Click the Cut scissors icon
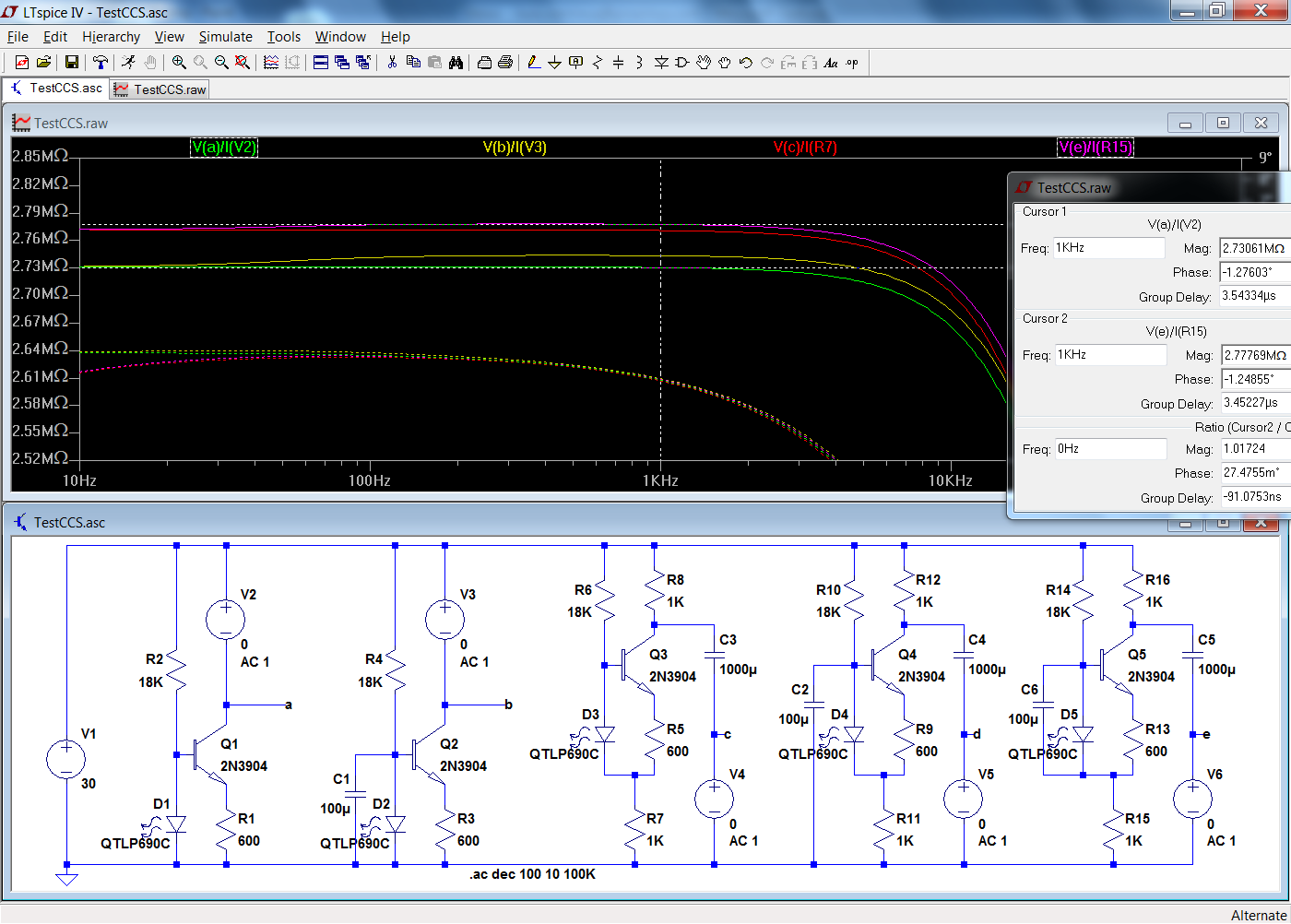 (392, 62)
